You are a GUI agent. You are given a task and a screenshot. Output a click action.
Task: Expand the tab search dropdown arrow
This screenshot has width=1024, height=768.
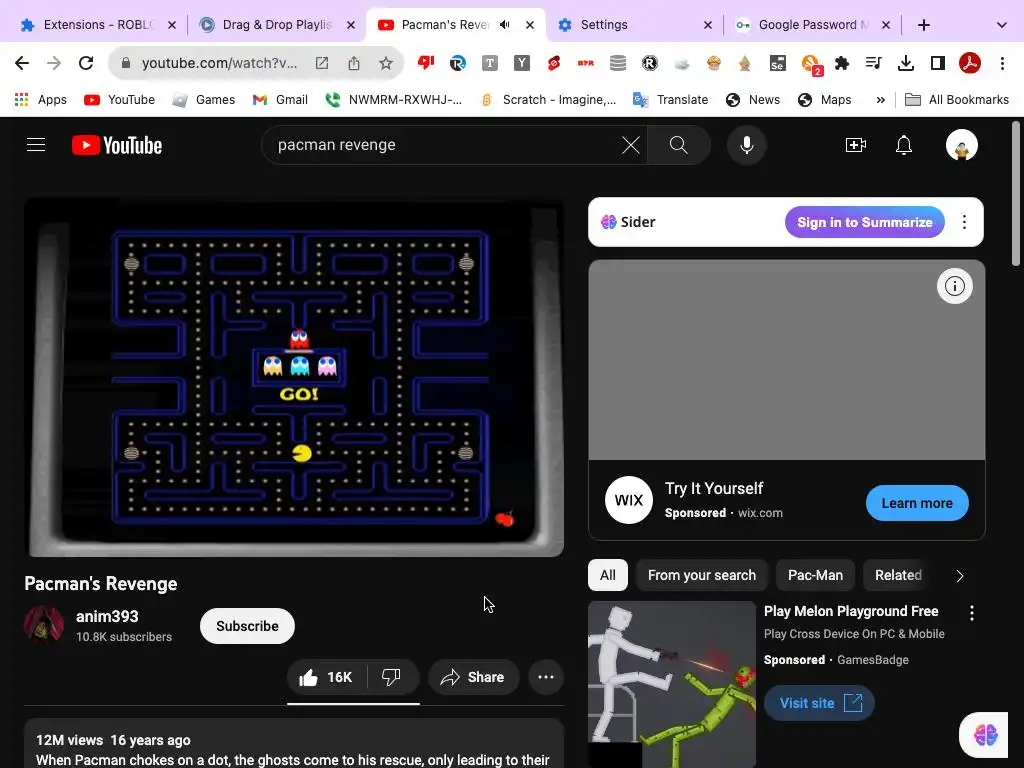point(1001,25)
